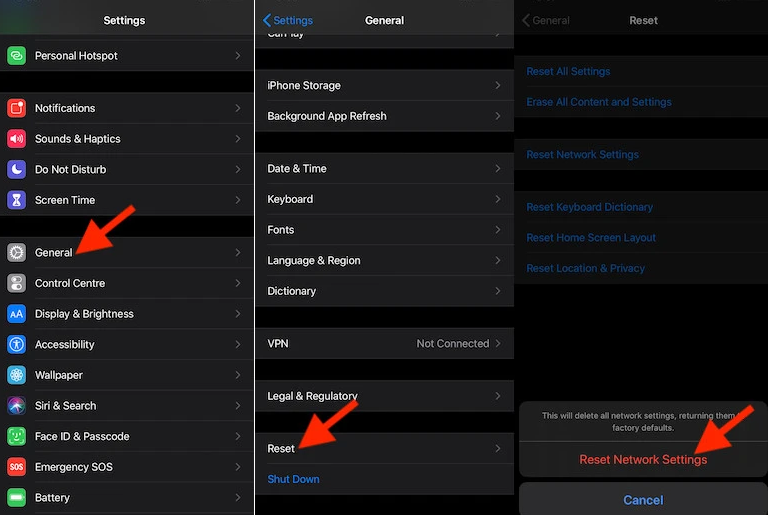Viewport: 768px width, 515px height.
Task: Open the Accessibility settings row
Action: tap(65, 345)
